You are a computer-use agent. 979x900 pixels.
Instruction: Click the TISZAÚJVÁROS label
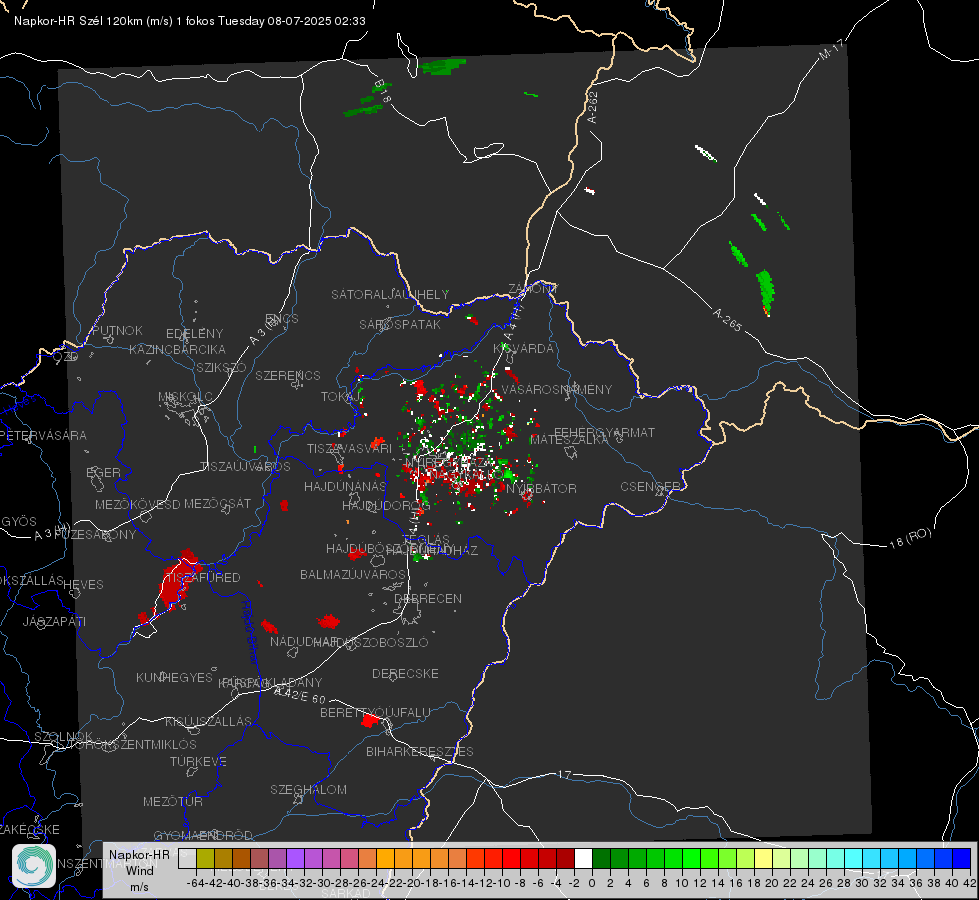click(245, 467)
